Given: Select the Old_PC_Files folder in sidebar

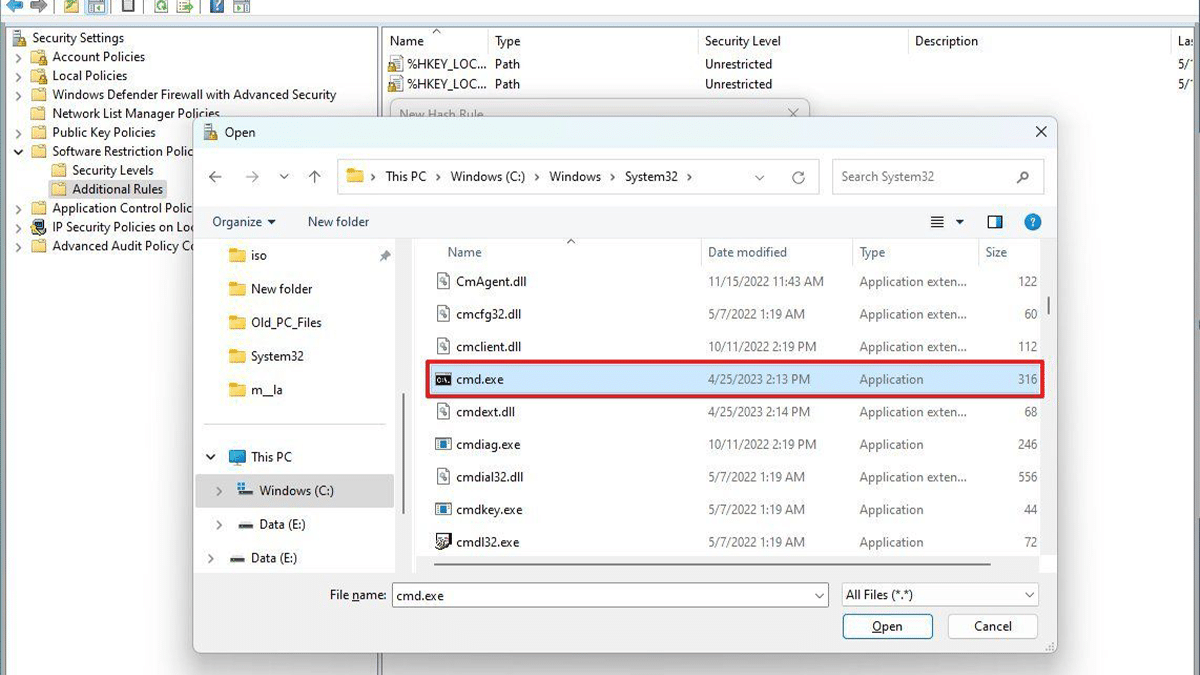Looking at the screenshot, I should (x=286, y=323).
